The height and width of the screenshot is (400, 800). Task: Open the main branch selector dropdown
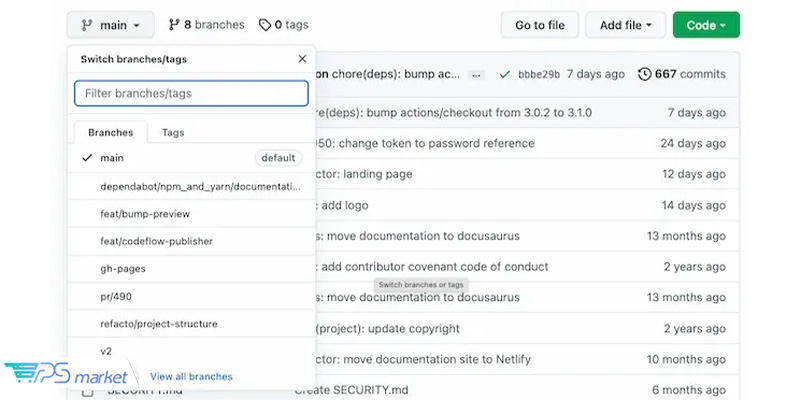[110, 24]
